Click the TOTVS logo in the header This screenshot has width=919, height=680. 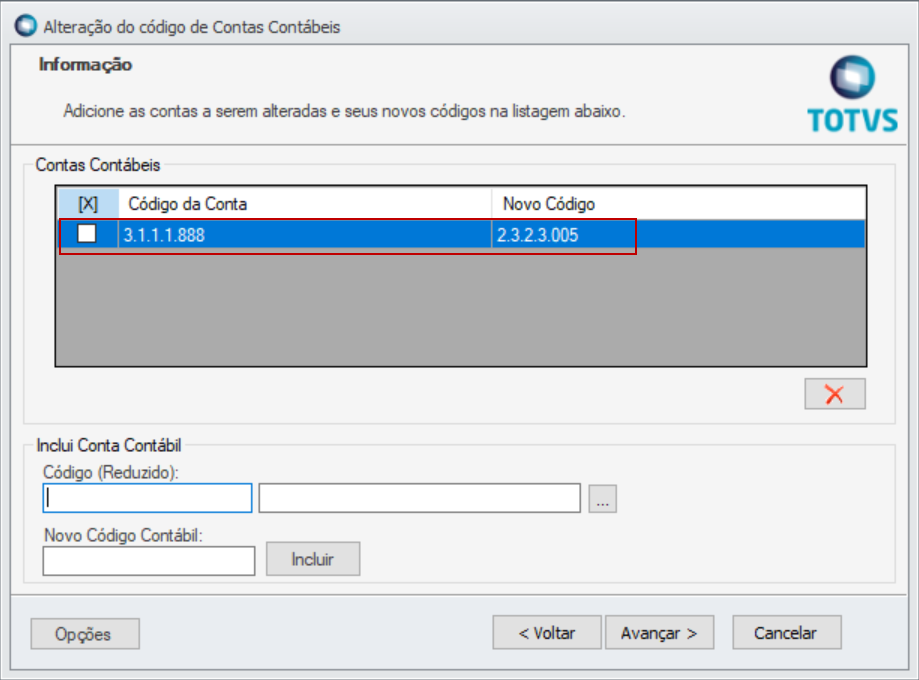point(852,94)
